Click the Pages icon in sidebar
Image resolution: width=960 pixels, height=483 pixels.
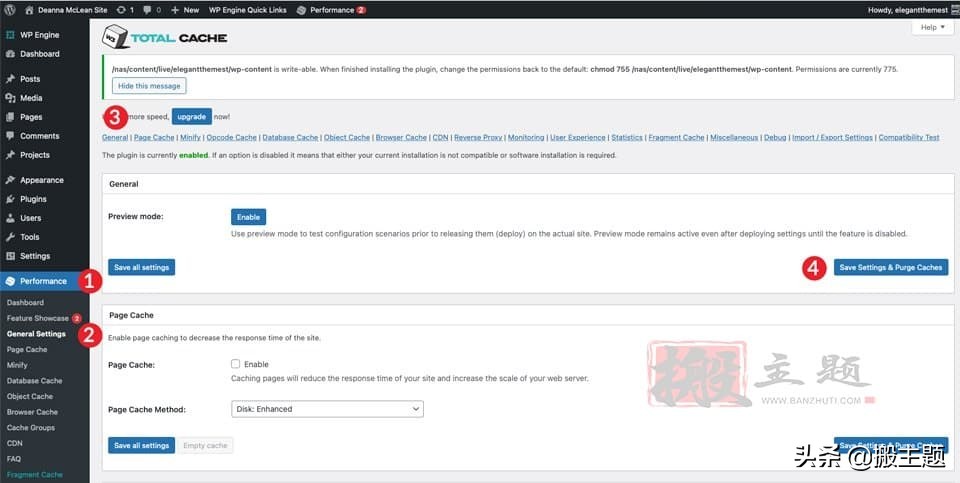(x=10, y=117)
